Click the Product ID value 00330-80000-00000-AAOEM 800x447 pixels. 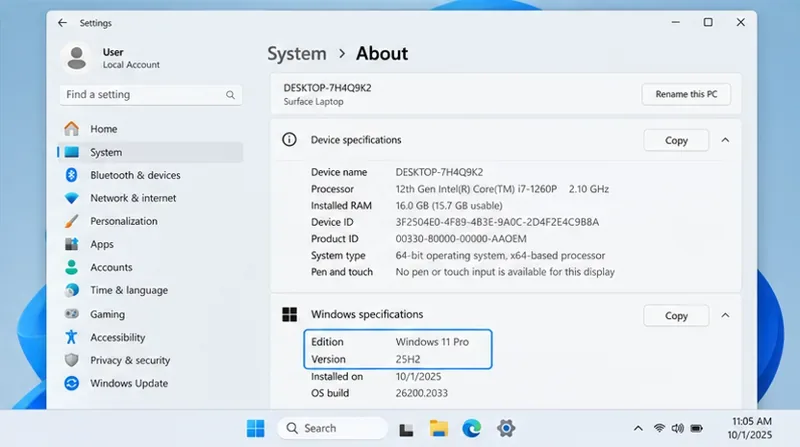(461, 239)
